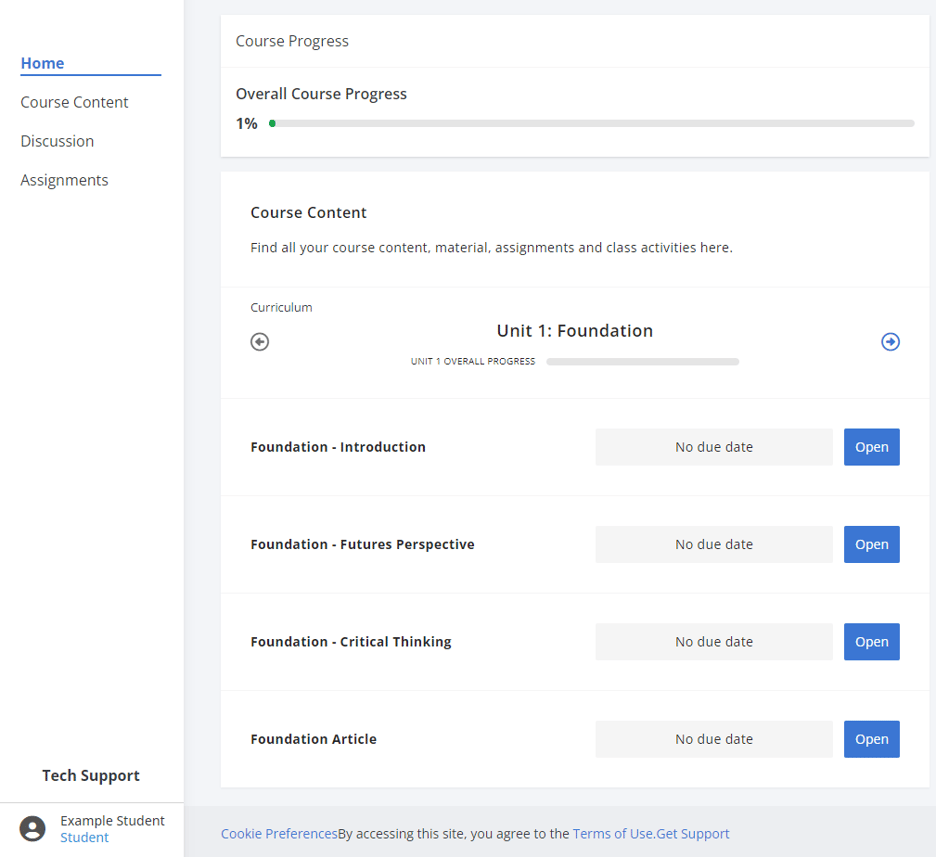
Task: Open the Foundation Article item
Action: 871,739
